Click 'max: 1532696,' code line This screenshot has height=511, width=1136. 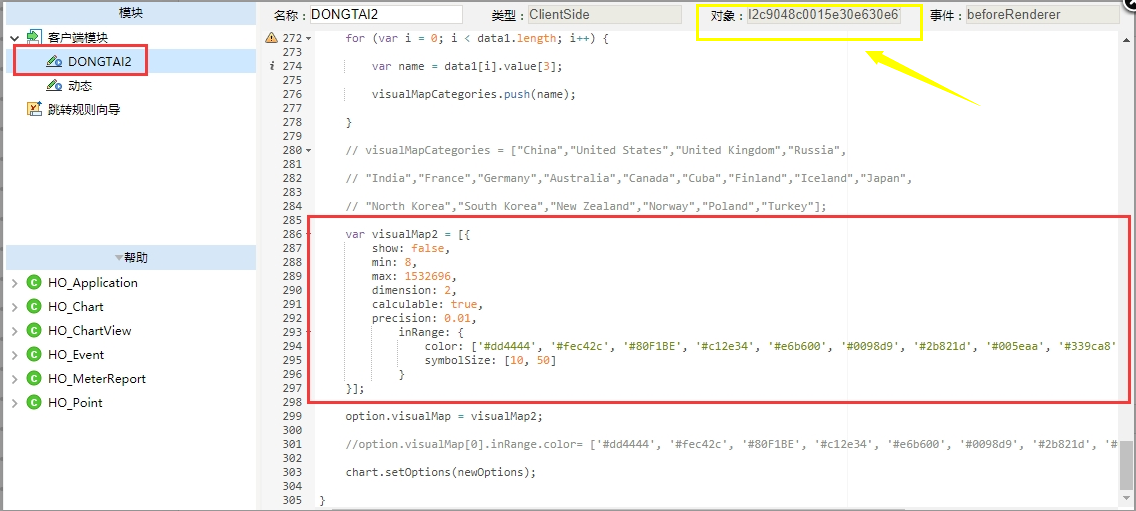[x=414, y=277]
